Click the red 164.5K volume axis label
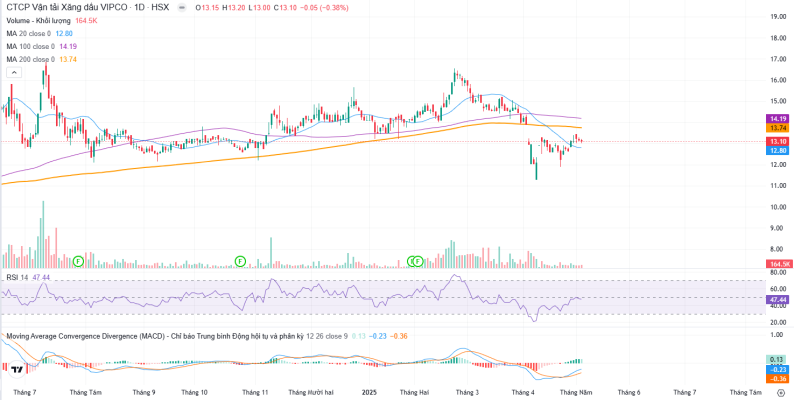Viewport: 794px width, 400px height. coord(779,264)
